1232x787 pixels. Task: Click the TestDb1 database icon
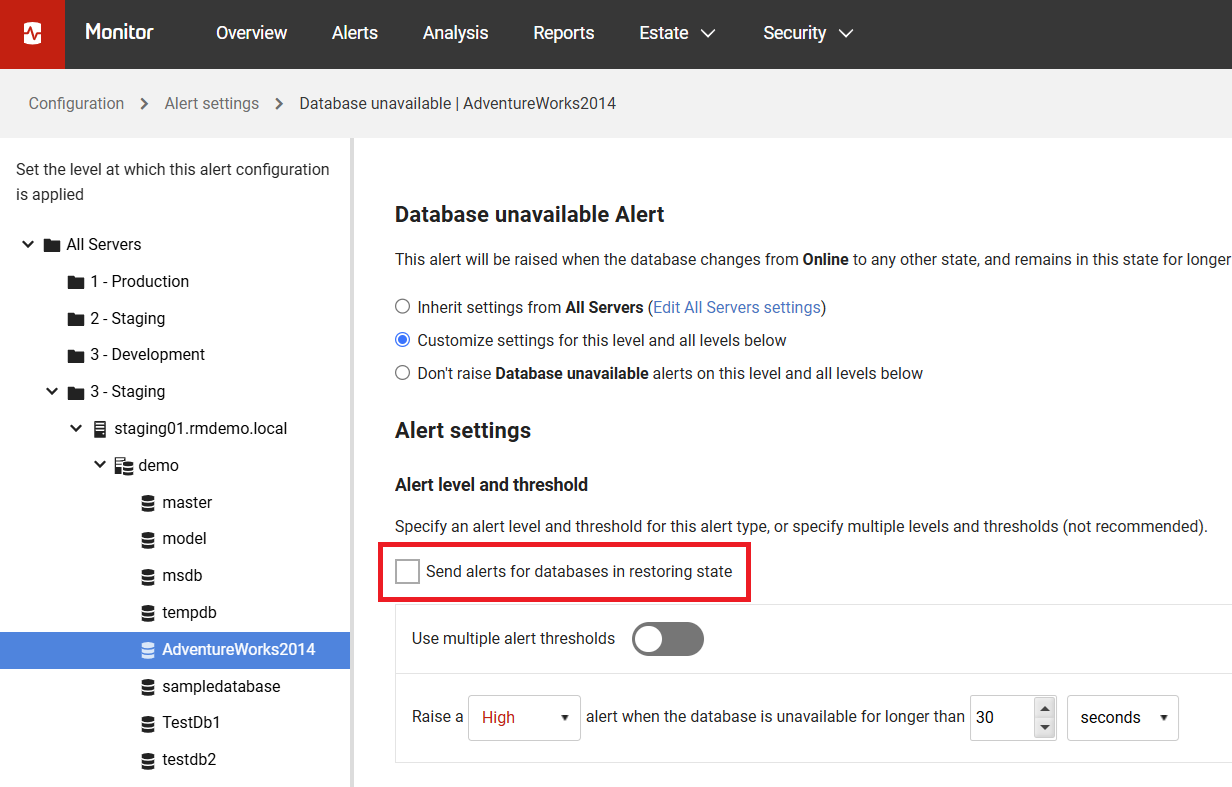pos(148,723)
